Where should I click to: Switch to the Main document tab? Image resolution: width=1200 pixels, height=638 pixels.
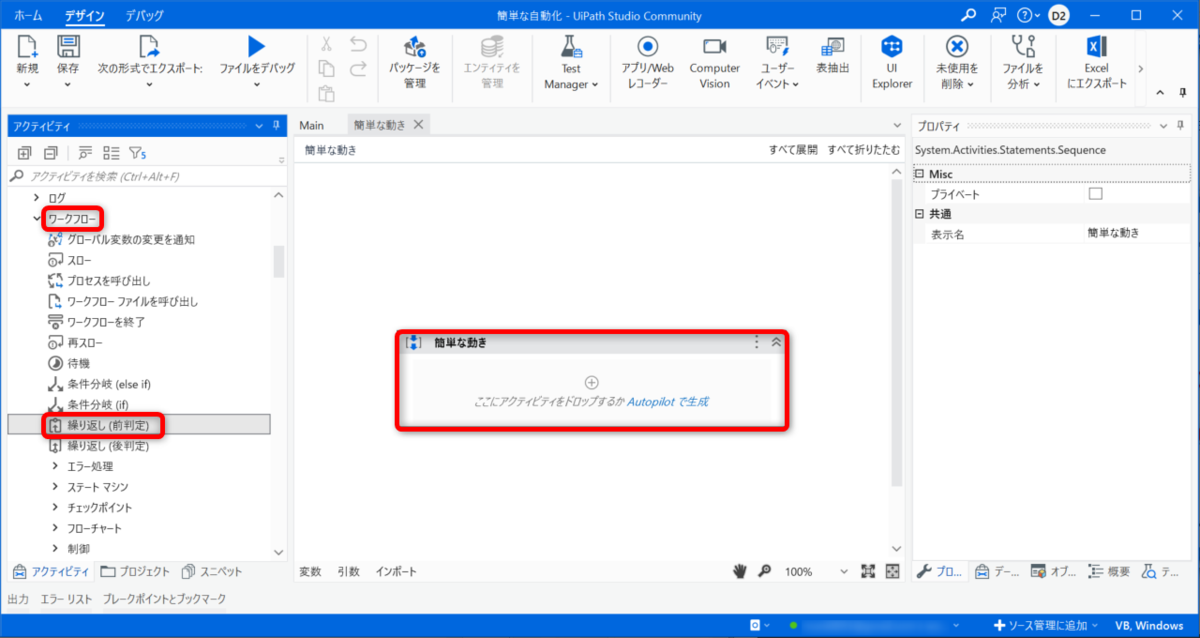pyautogui.click(x=312, y=125)
